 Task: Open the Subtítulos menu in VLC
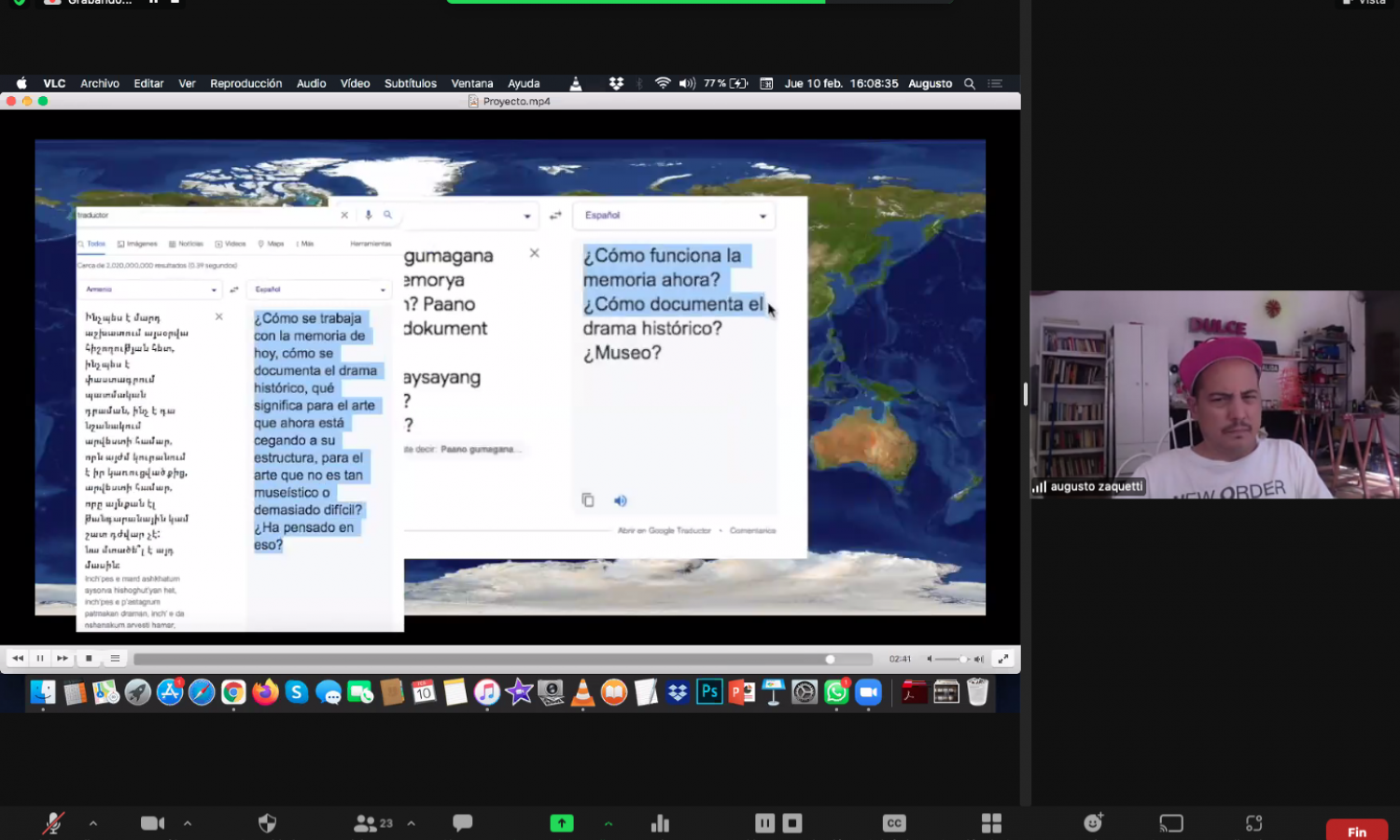click(x=410, y=83)
